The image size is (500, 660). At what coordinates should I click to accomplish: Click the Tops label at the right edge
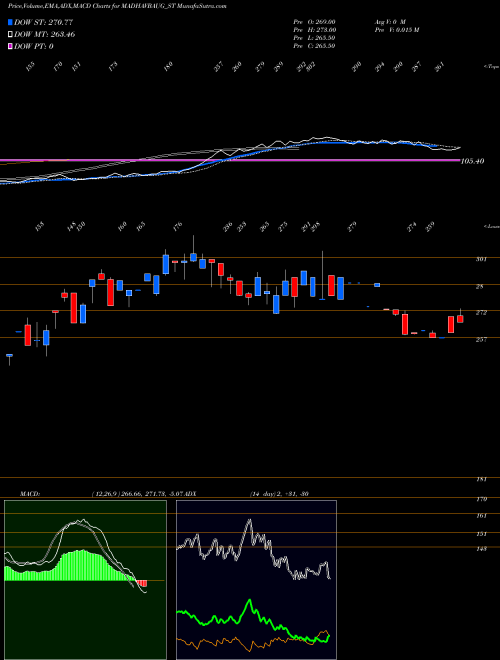(491, 67)
